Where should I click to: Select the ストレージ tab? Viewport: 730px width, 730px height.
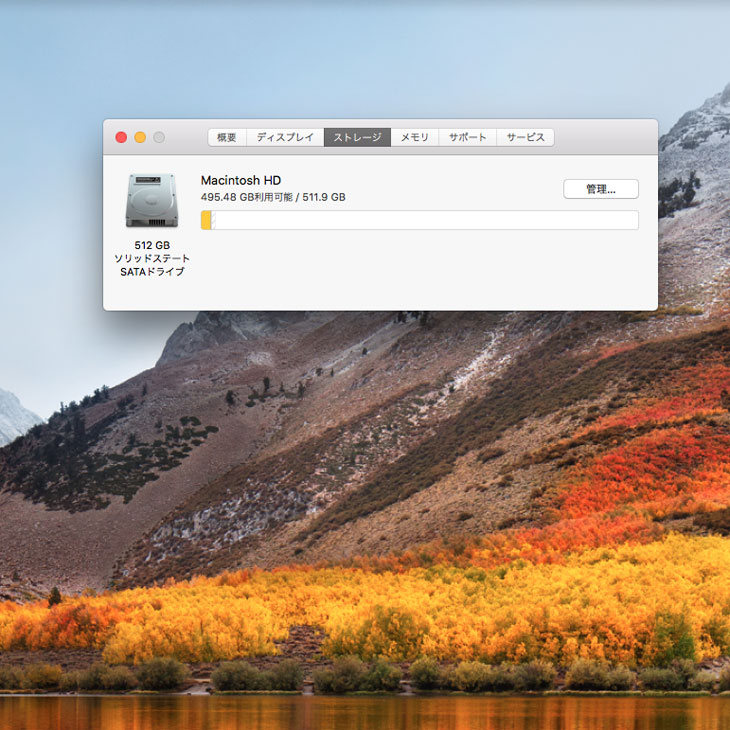coord(357,137)
